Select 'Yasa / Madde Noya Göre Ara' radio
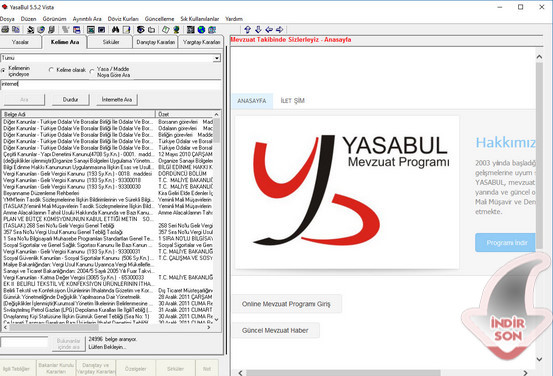Image resolution: width=553 pixels, height=376 pixels. 92,71
